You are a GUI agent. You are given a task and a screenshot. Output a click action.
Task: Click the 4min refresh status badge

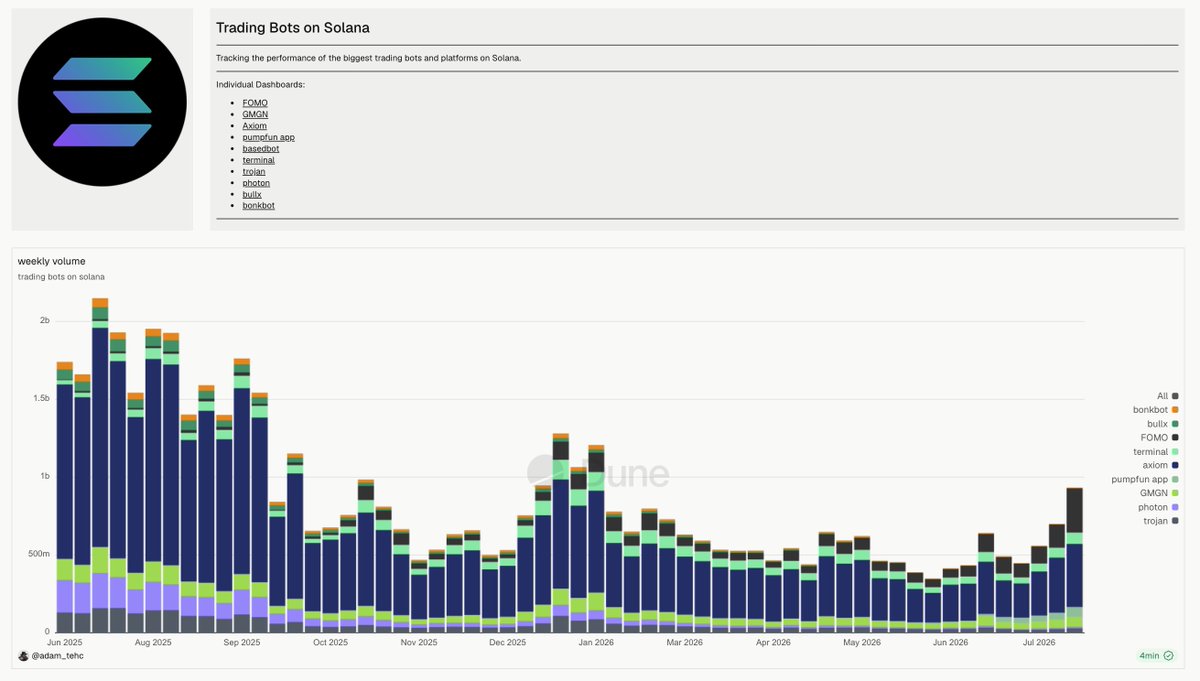(1156, 656)
